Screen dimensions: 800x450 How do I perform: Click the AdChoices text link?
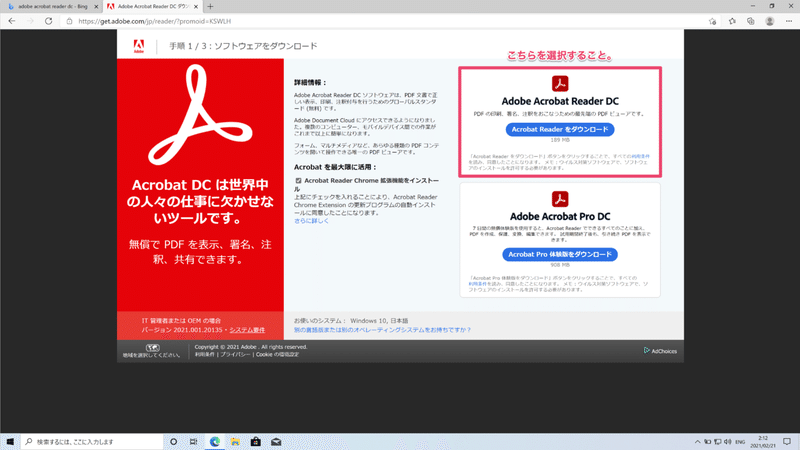(664, 351)
